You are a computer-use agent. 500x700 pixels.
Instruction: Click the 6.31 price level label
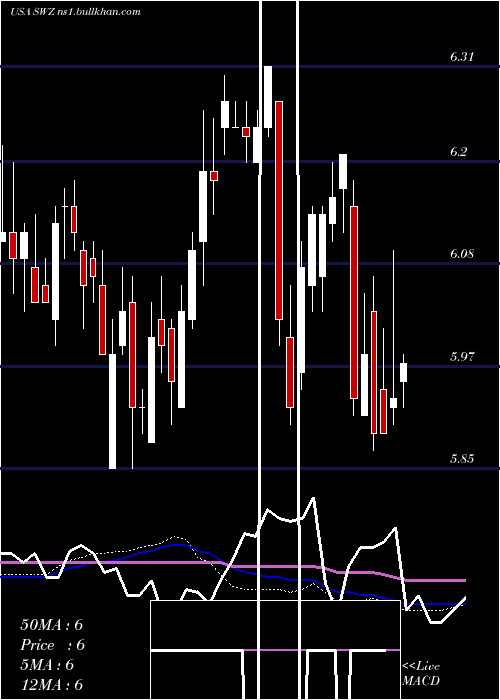pyautogui.click(x=462, y=57)
